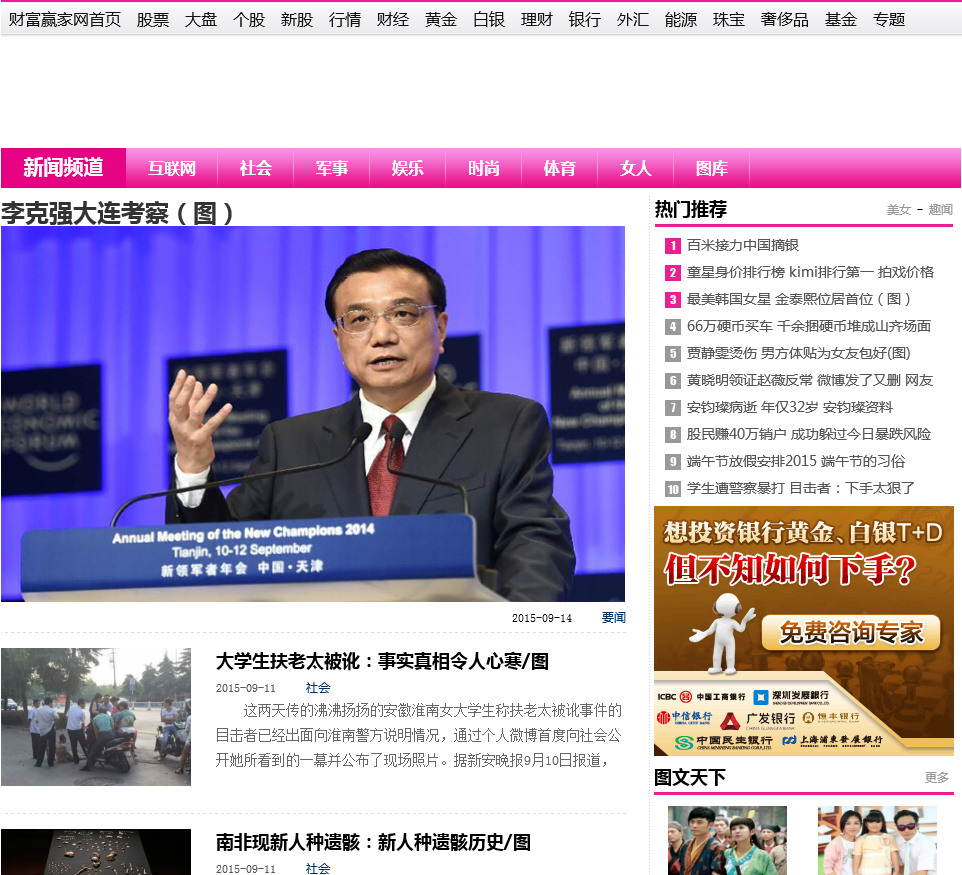Click the 免费咨询专家 button in the ad
This screenshot has height=875, width=962.
[x=851, y=633]
